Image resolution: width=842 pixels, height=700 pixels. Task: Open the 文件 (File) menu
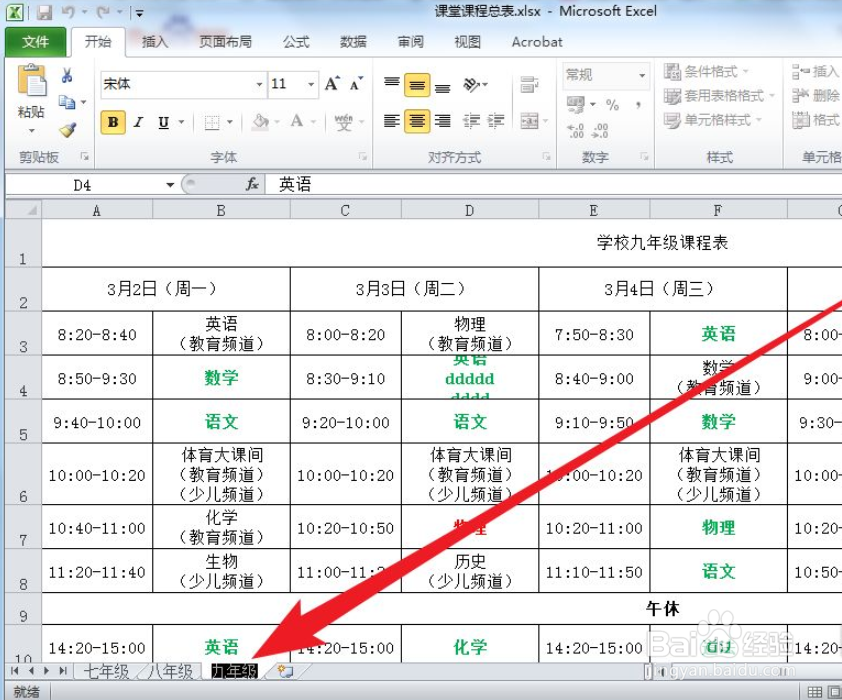tap(35, 42)
